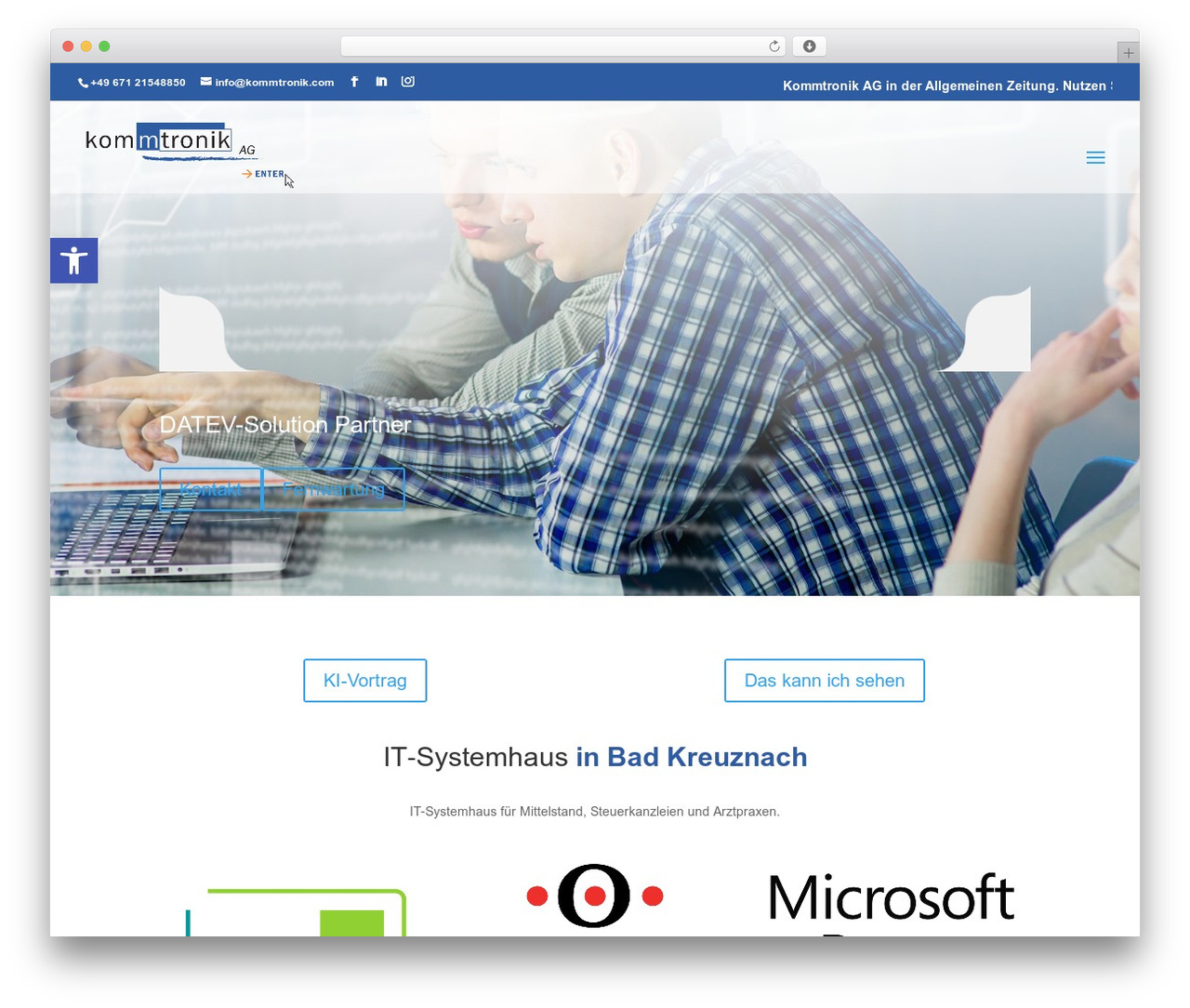Screen dimensions: 1190x1008
Task: Click the green square partner logo
Action: (x=297, y=912)
